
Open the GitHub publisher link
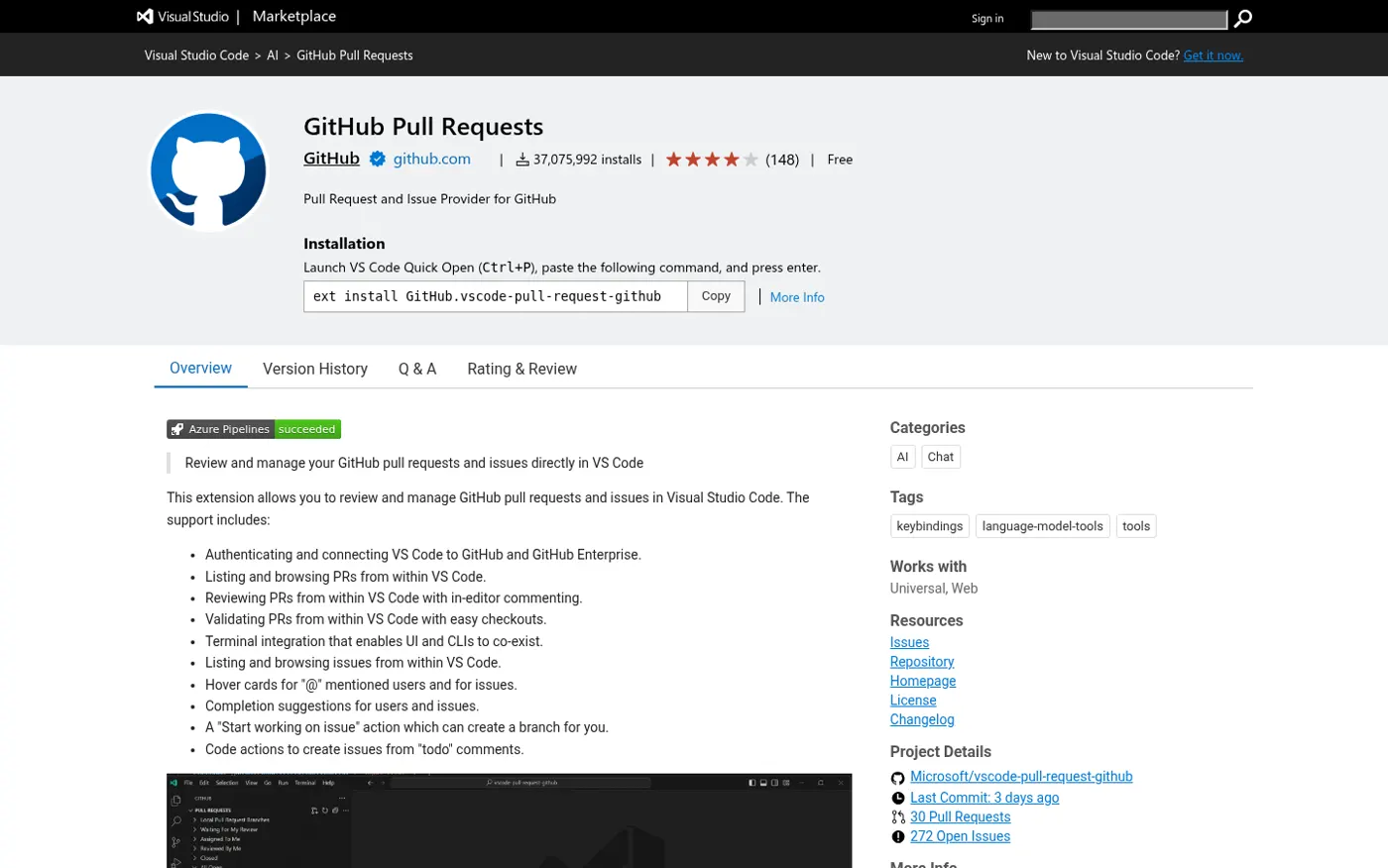pyautogui.click(x=331, y=159)
